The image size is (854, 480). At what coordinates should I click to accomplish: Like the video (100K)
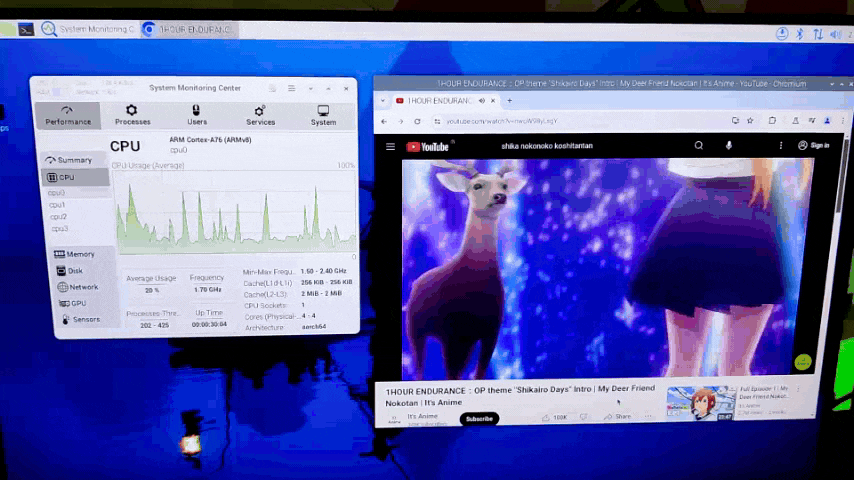(555, 417)
